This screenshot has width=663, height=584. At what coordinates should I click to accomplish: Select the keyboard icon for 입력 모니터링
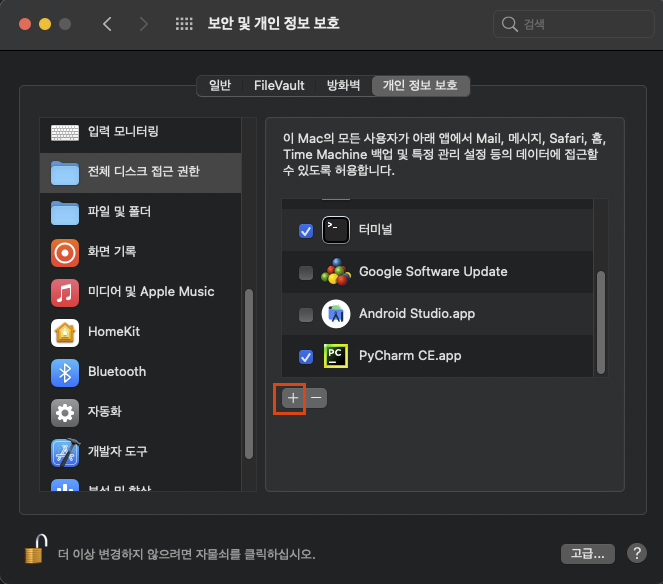(65, 132)
